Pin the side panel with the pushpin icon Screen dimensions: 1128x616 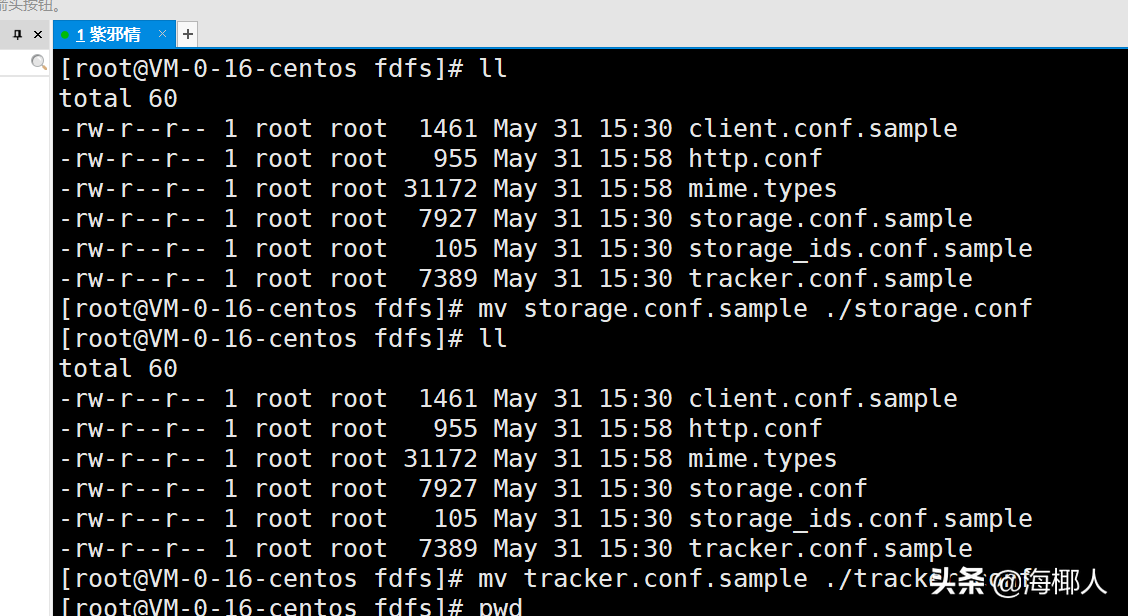pyautogui.click(x=17, y=34)
